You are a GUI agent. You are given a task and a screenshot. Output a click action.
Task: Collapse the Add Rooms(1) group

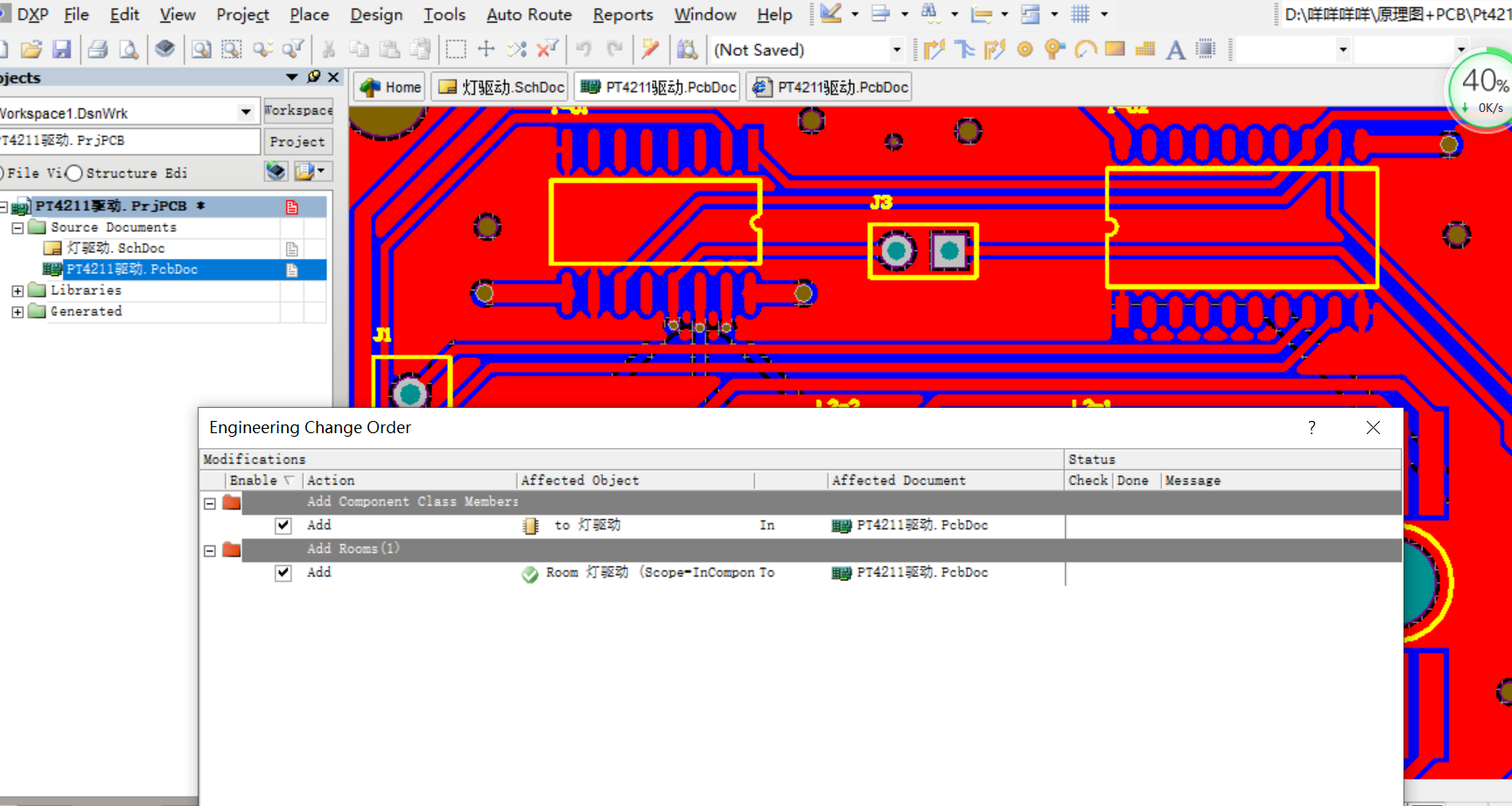click(210, 550)
